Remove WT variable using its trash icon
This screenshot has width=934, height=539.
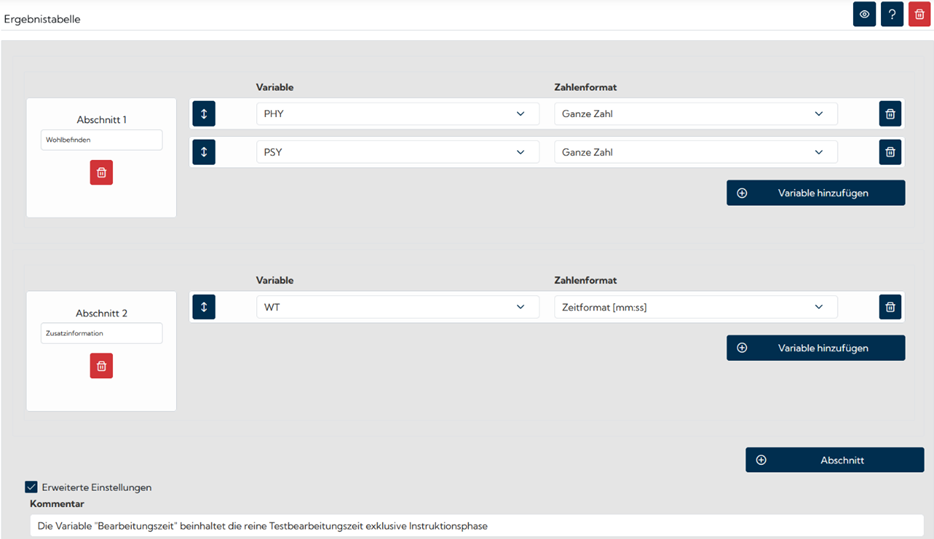pyautogui.click(x=890, y=307)
